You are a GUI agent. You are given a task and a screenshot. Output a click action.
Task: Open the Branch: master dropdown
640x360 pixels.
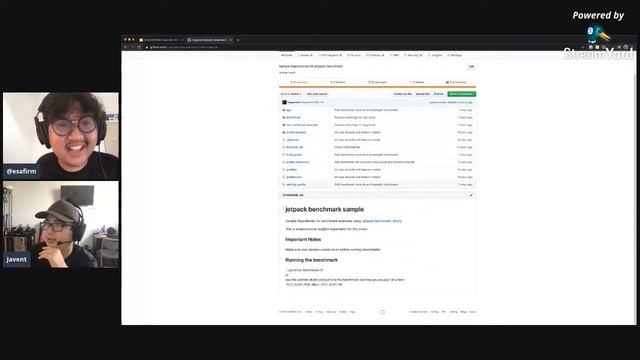pos(291,94)
